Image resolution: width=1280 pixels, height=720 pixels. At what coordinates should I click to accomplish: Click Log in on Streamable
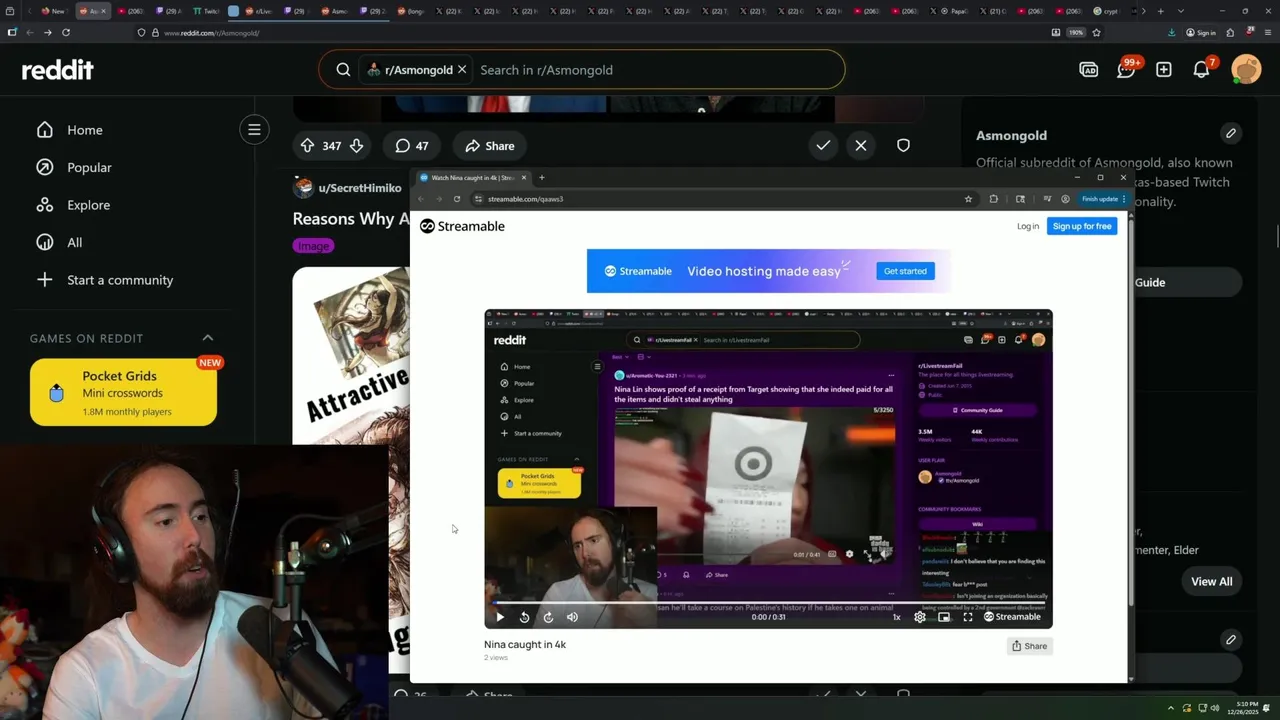(1028, 226)
